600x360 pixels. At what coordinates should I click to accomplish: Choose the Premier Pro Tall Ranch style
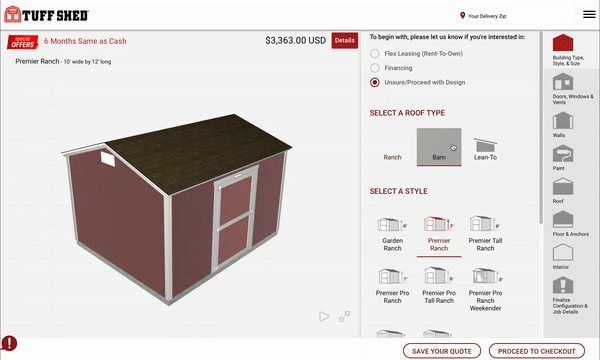click(439, 286)
